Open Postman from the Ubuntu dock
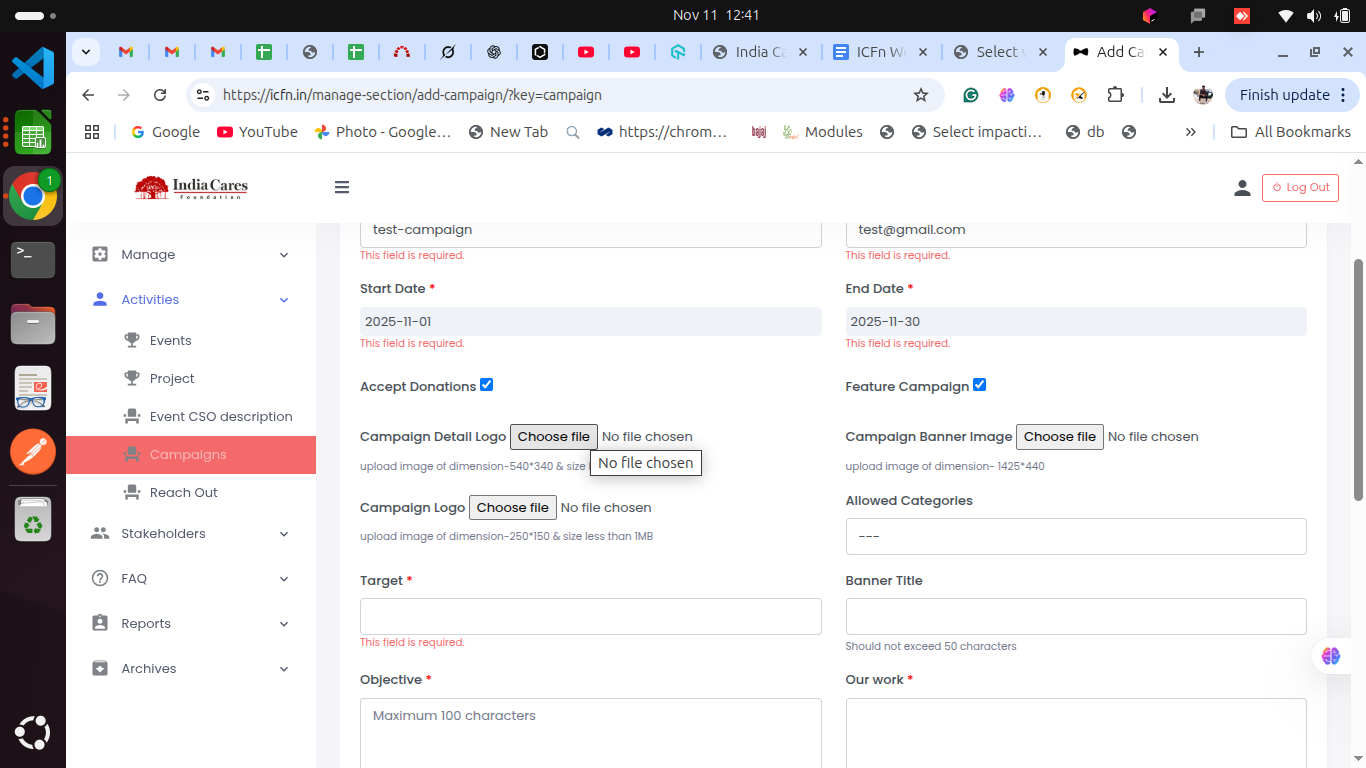Image resolution: width=1366 pixels, height=768 pixels. pos(33,452)
